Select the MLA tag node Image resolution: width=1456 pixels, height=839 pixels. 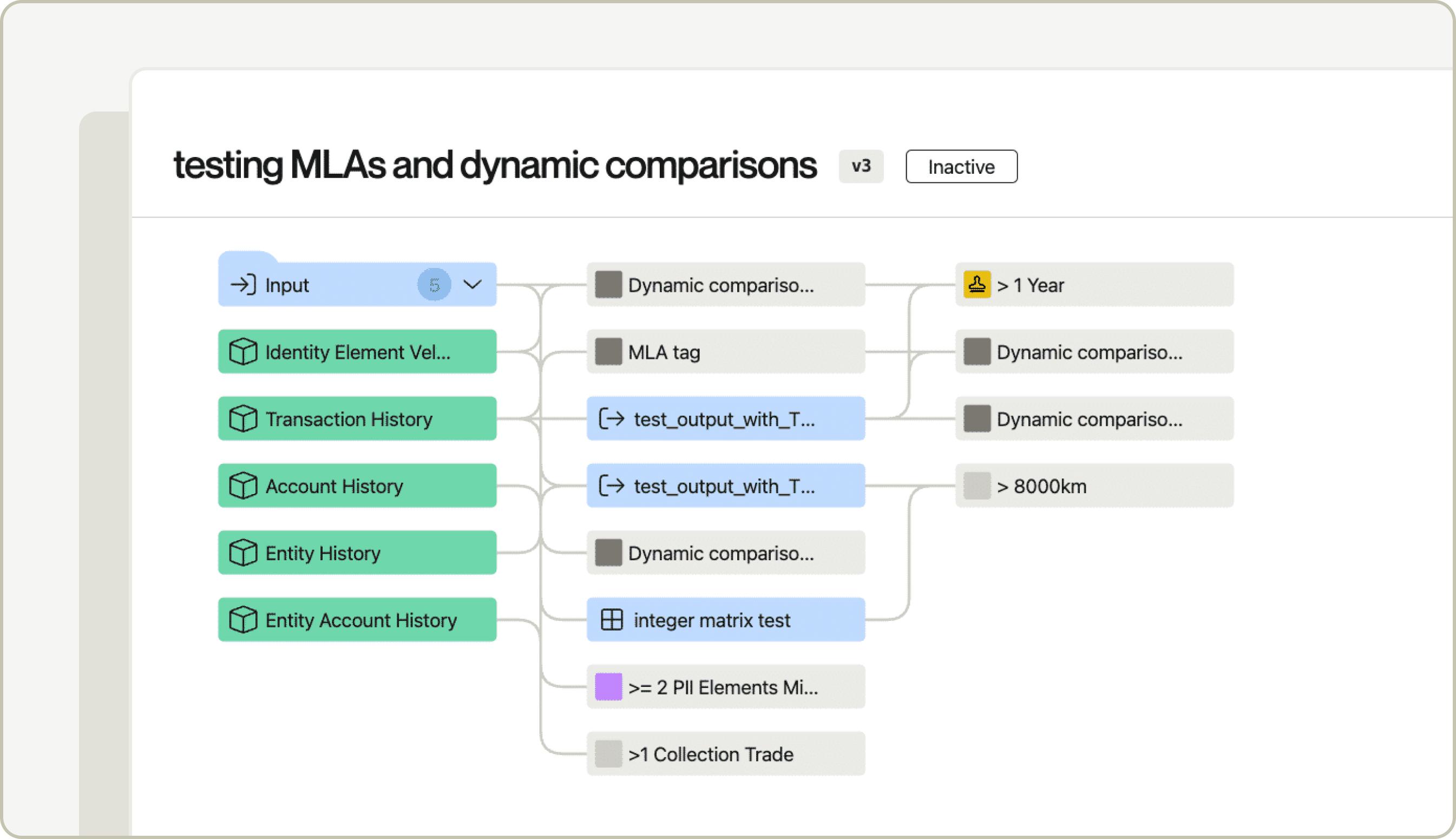(x=725, y=351)
